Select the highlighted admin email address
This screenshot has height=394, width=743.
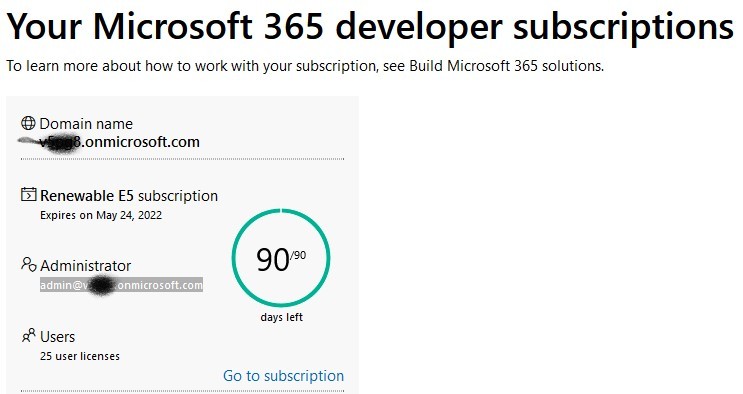coord(121,285)
